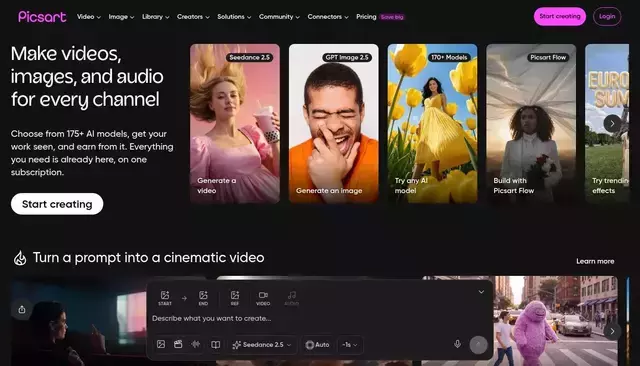Open the Seedance 2.5 Generate a video card

[235, 124]
